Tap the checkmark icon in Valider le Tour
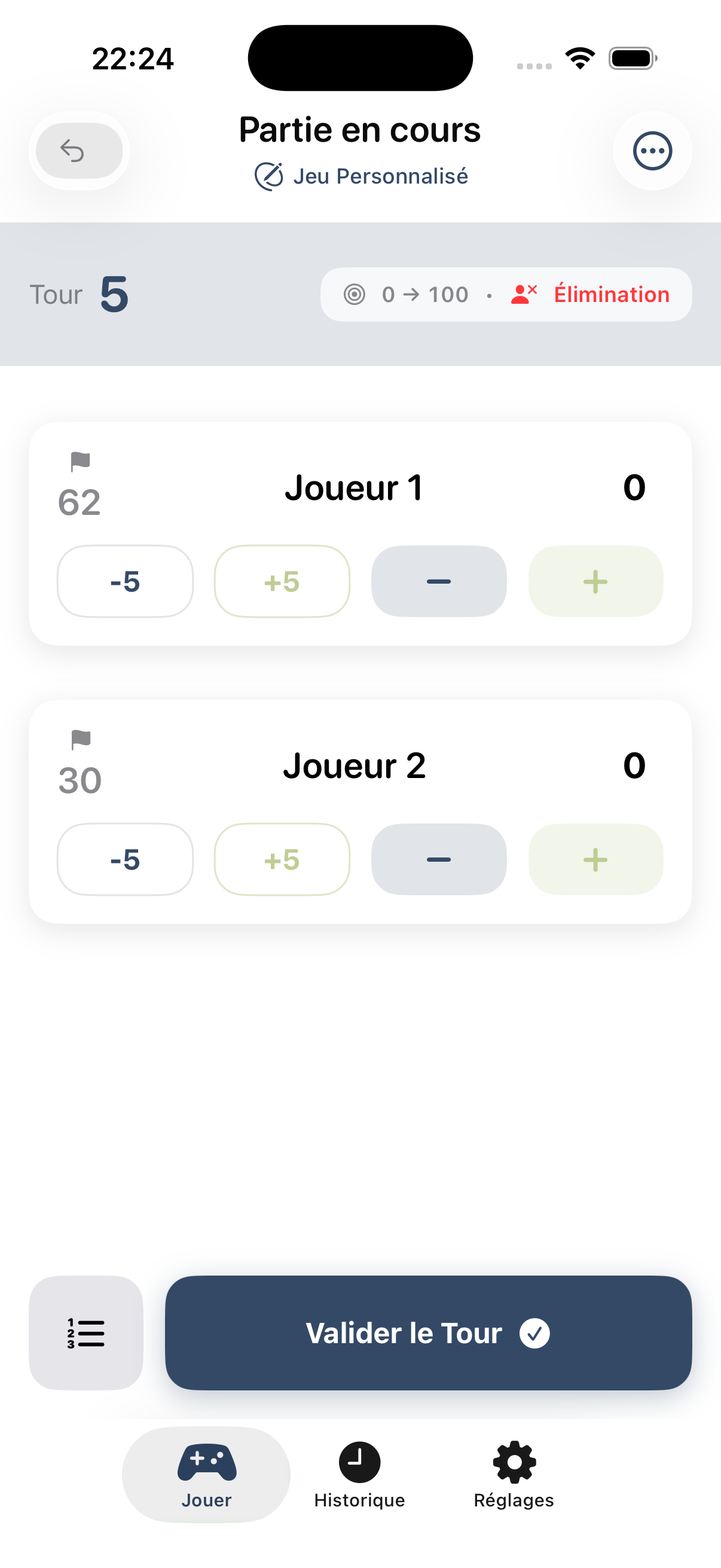 pyautogui.click(x=535, y=1333)
